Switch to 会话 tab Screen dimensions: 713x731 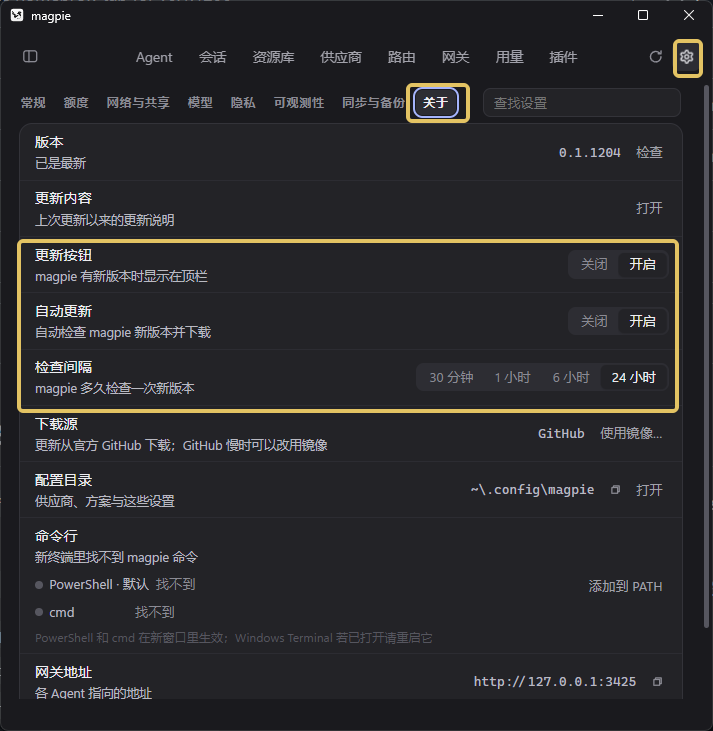point(212,57)
